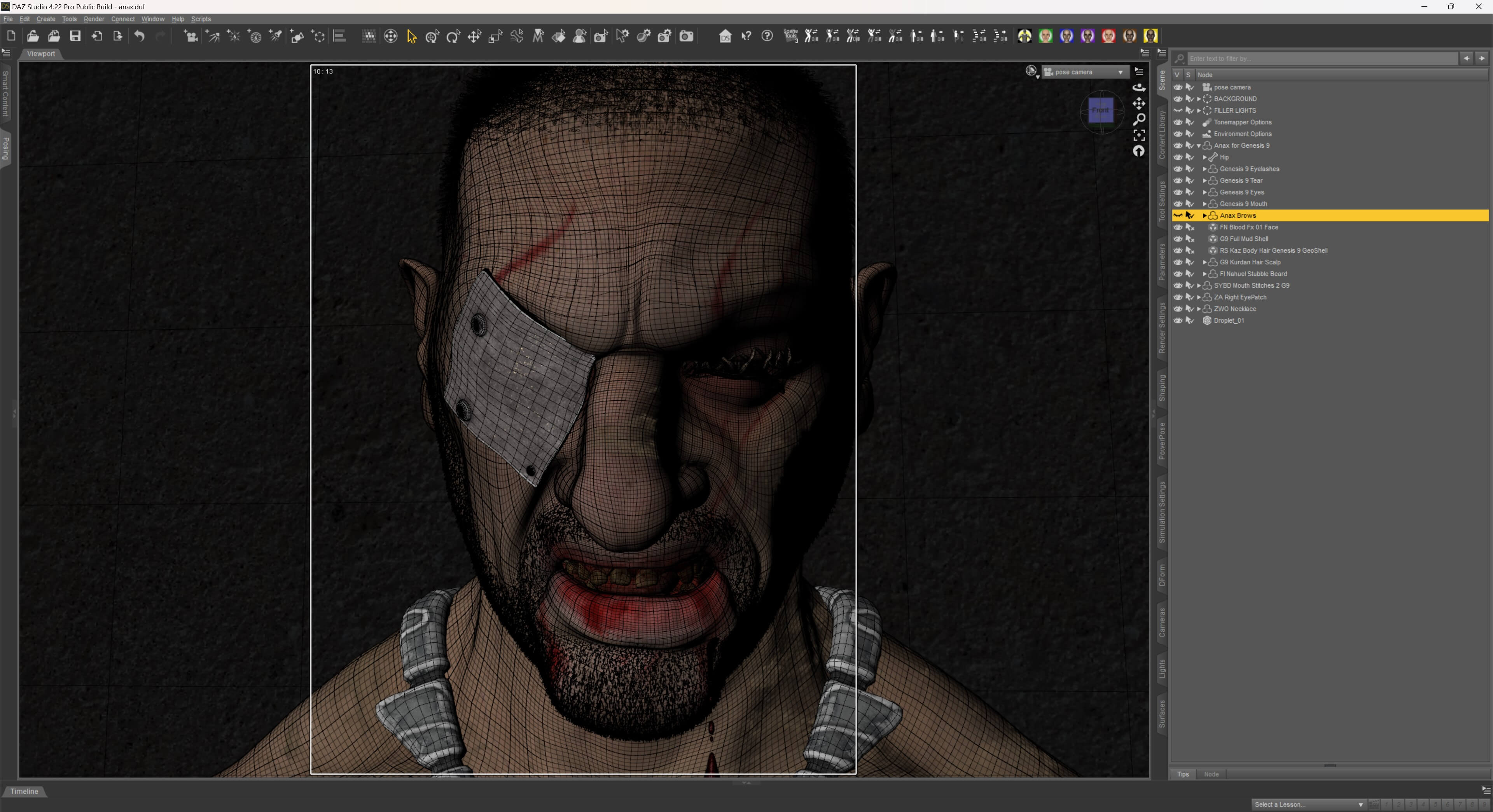This screenshot has height=812, width=1493.
Task: Click the Undo arrow in the toolbar
Action: (x=139, y=36)
